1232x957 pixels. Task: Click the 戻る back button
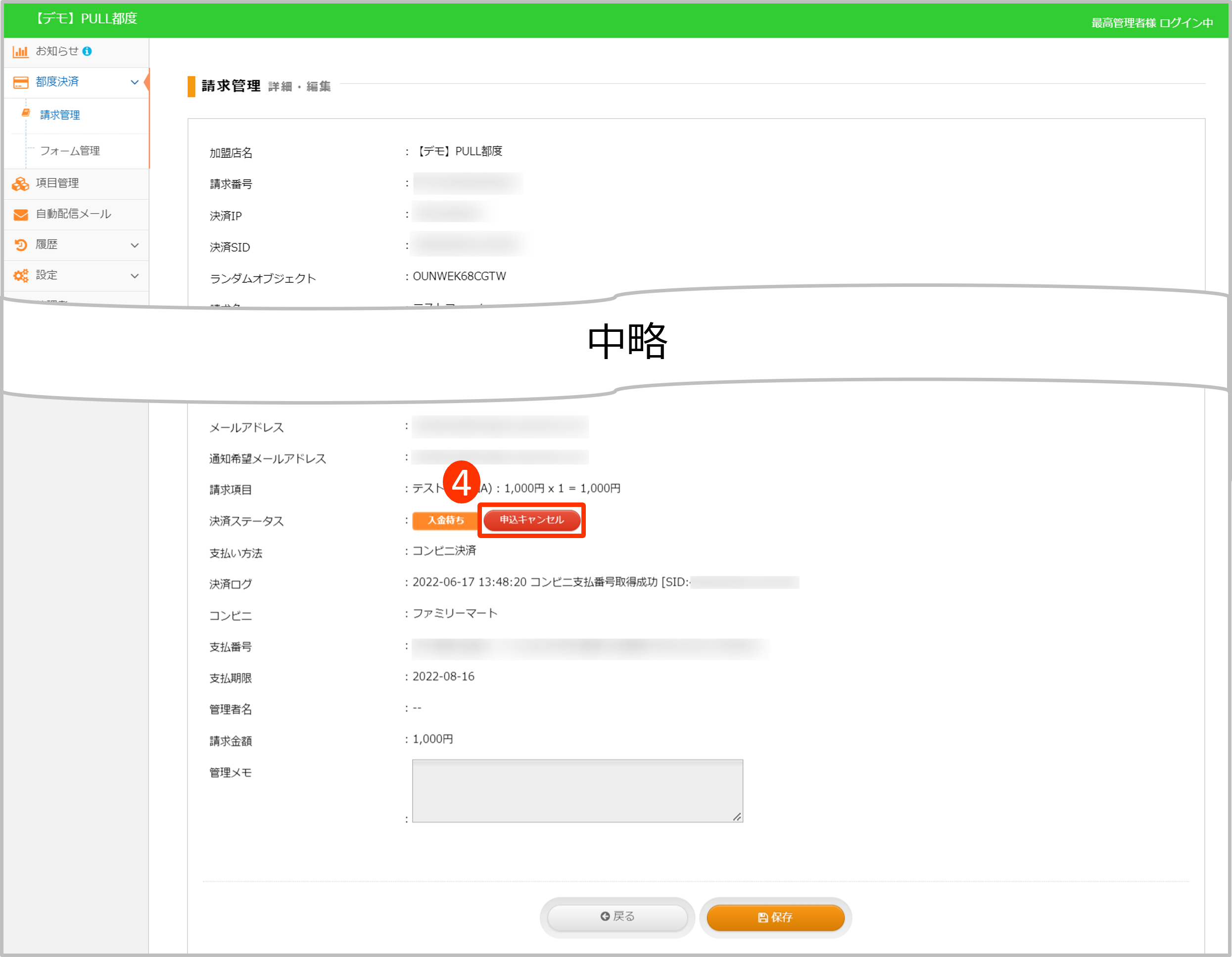617,917
